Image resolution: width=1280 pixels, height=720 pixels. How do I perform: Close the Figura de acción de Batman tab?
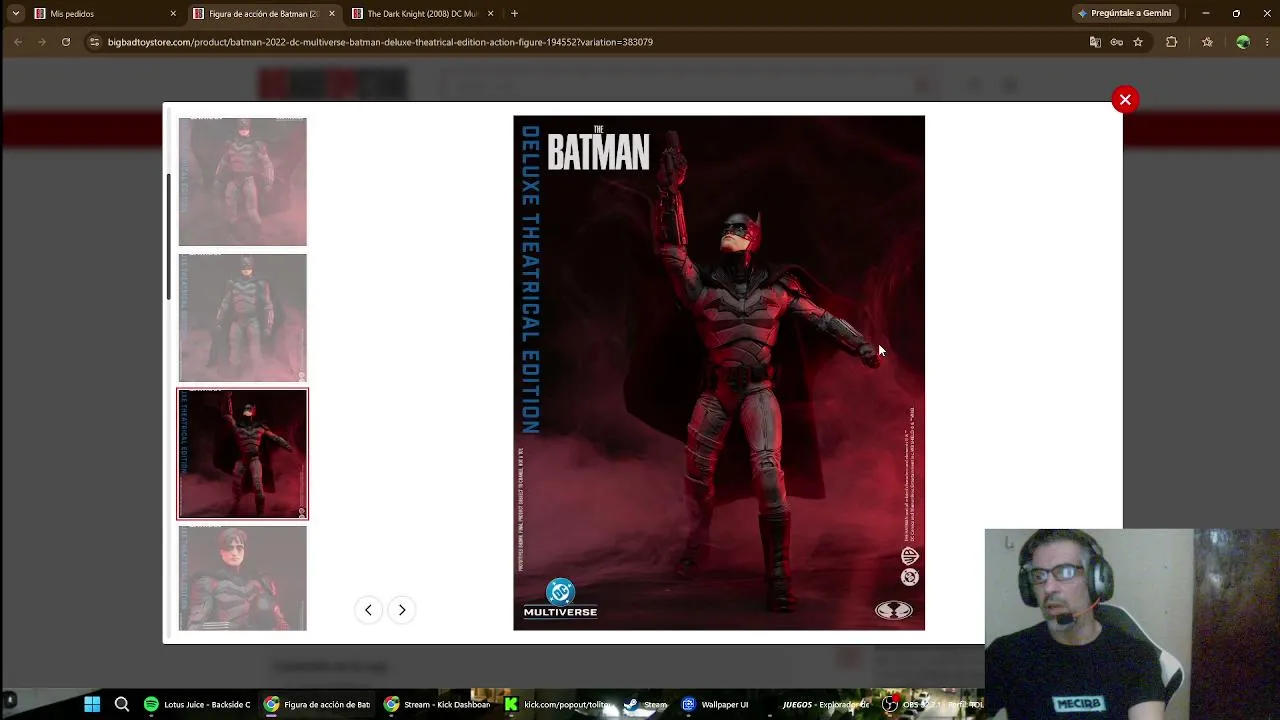pos(332,14)
